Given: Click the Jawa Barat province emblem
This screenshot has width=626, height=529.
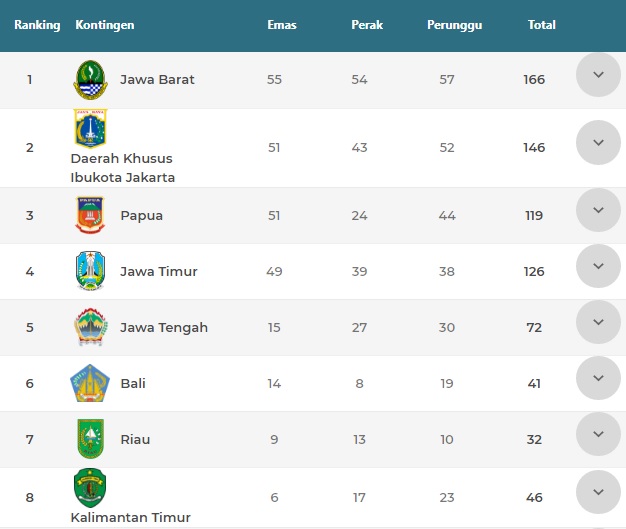Looking at the screenshot, I should coord(91,79).
